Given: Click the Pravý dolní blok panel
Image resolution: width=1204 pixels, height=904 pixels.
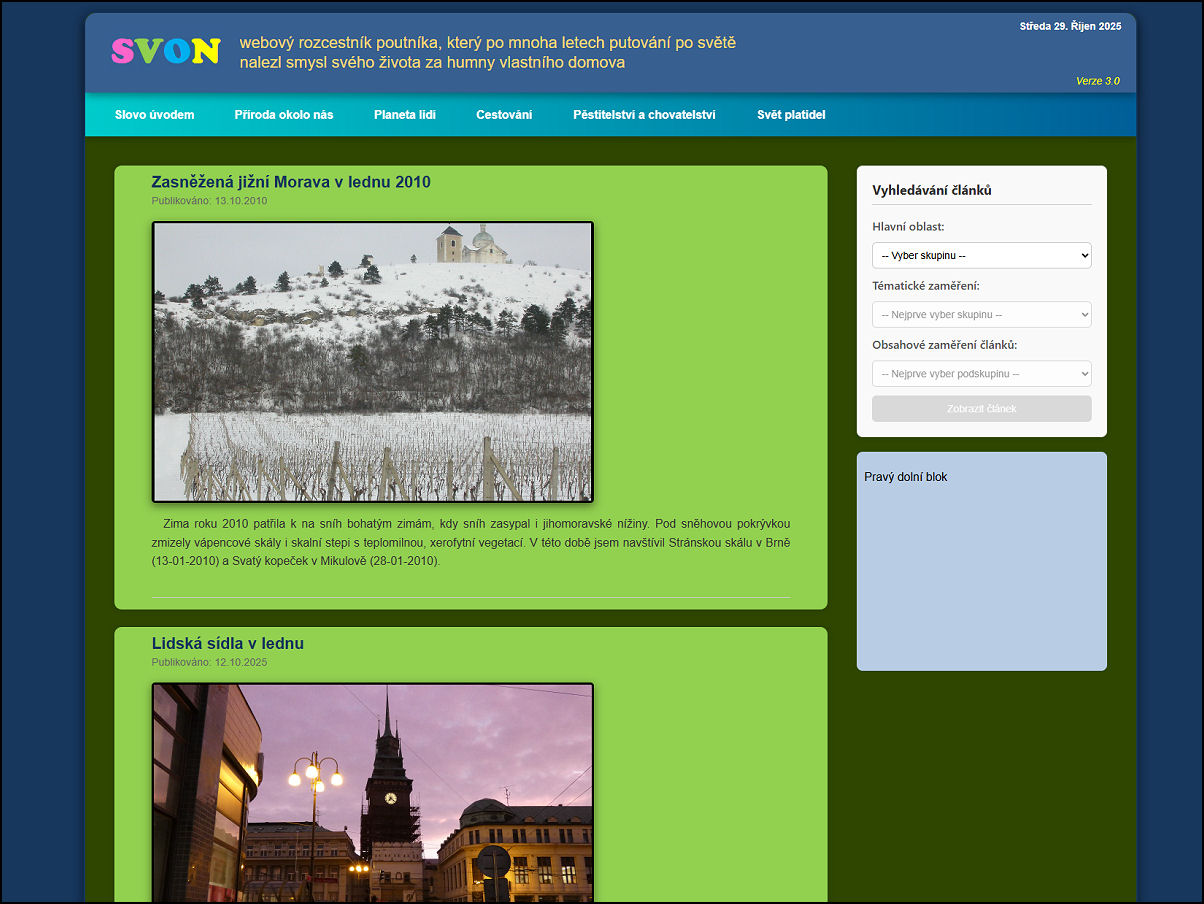Looking at the screenshot, I should coord(981,560).
